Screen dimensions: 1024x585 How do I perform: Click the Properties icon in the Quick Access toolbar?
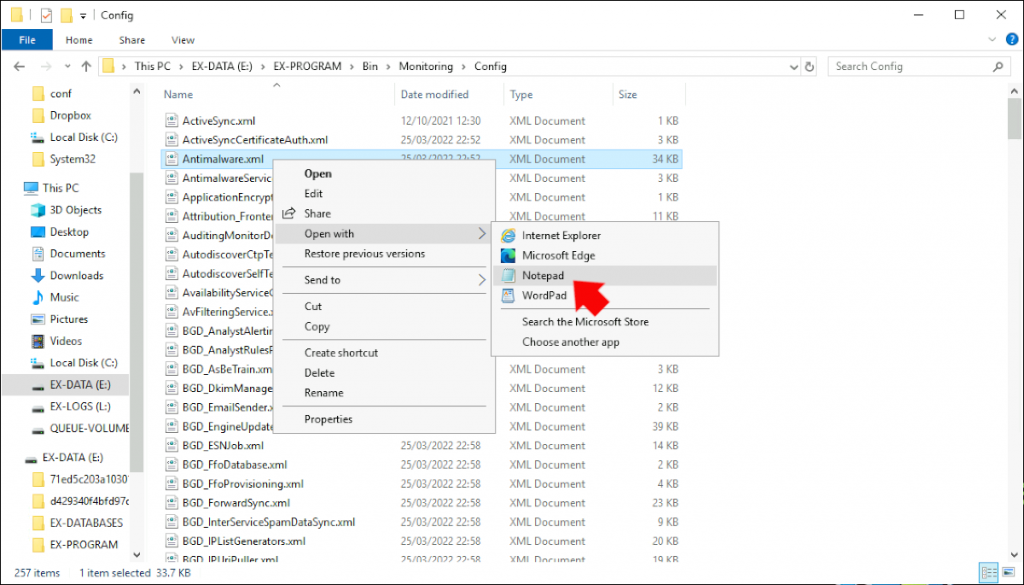click(x=45, y=14)
